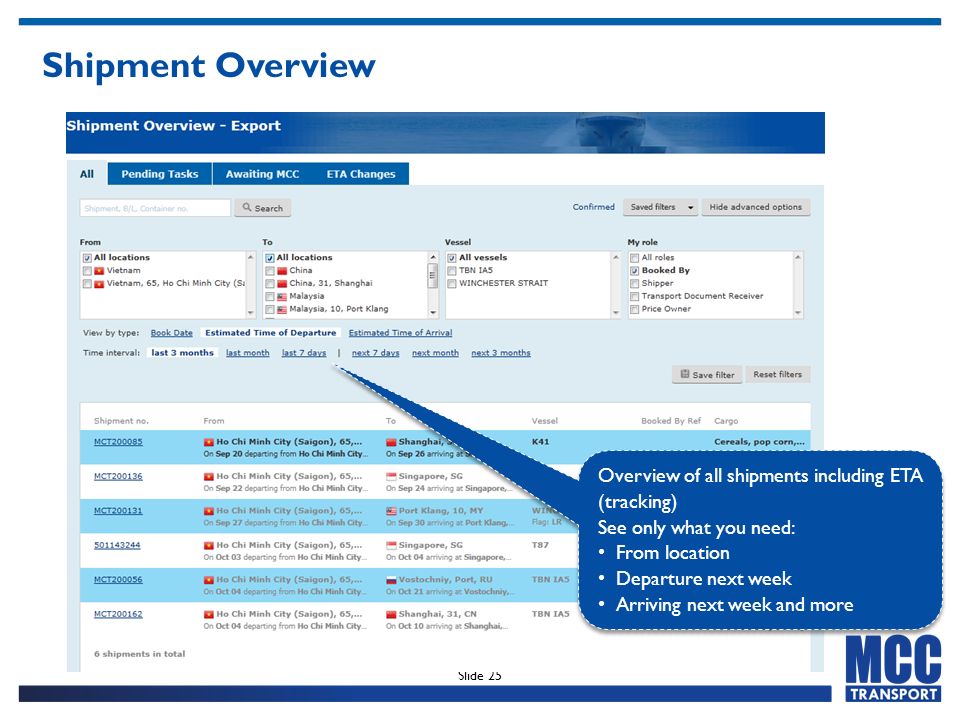Click the Save filter button
Viewport: 960px width, 720px height.
click(x=707, y=375)
